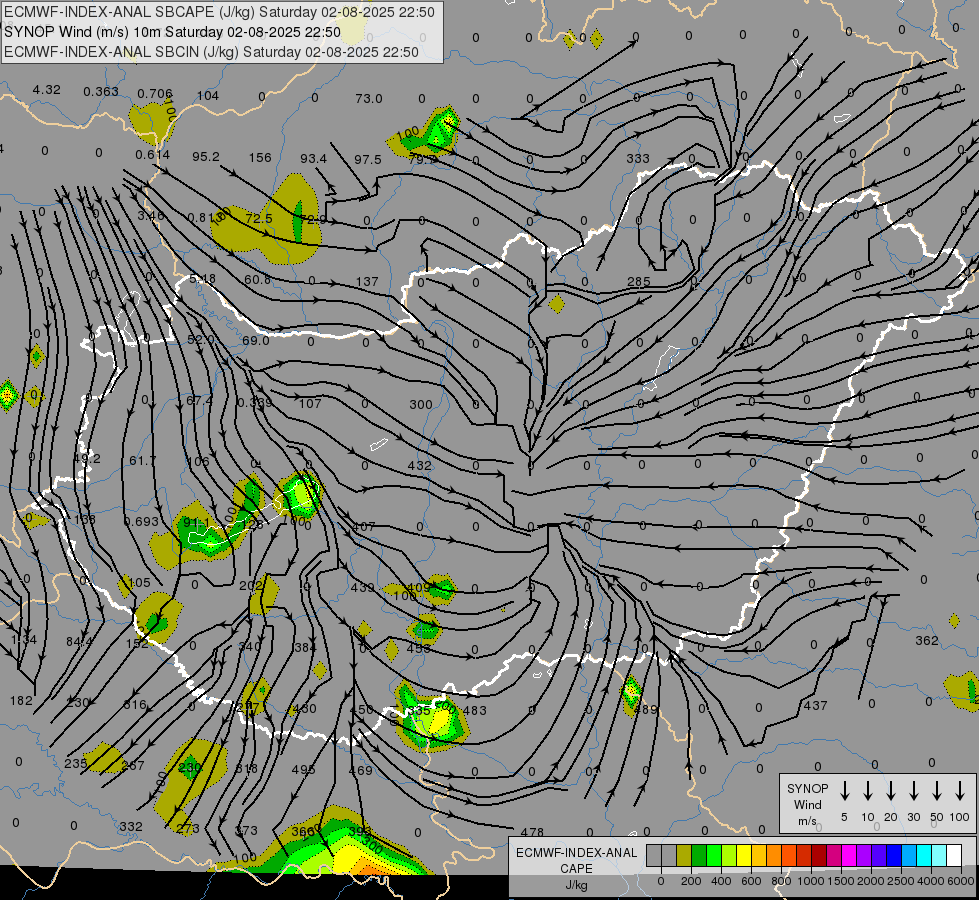Click the 285 value on the map
This screenshot has height=900, width=979.
(639, 282)
